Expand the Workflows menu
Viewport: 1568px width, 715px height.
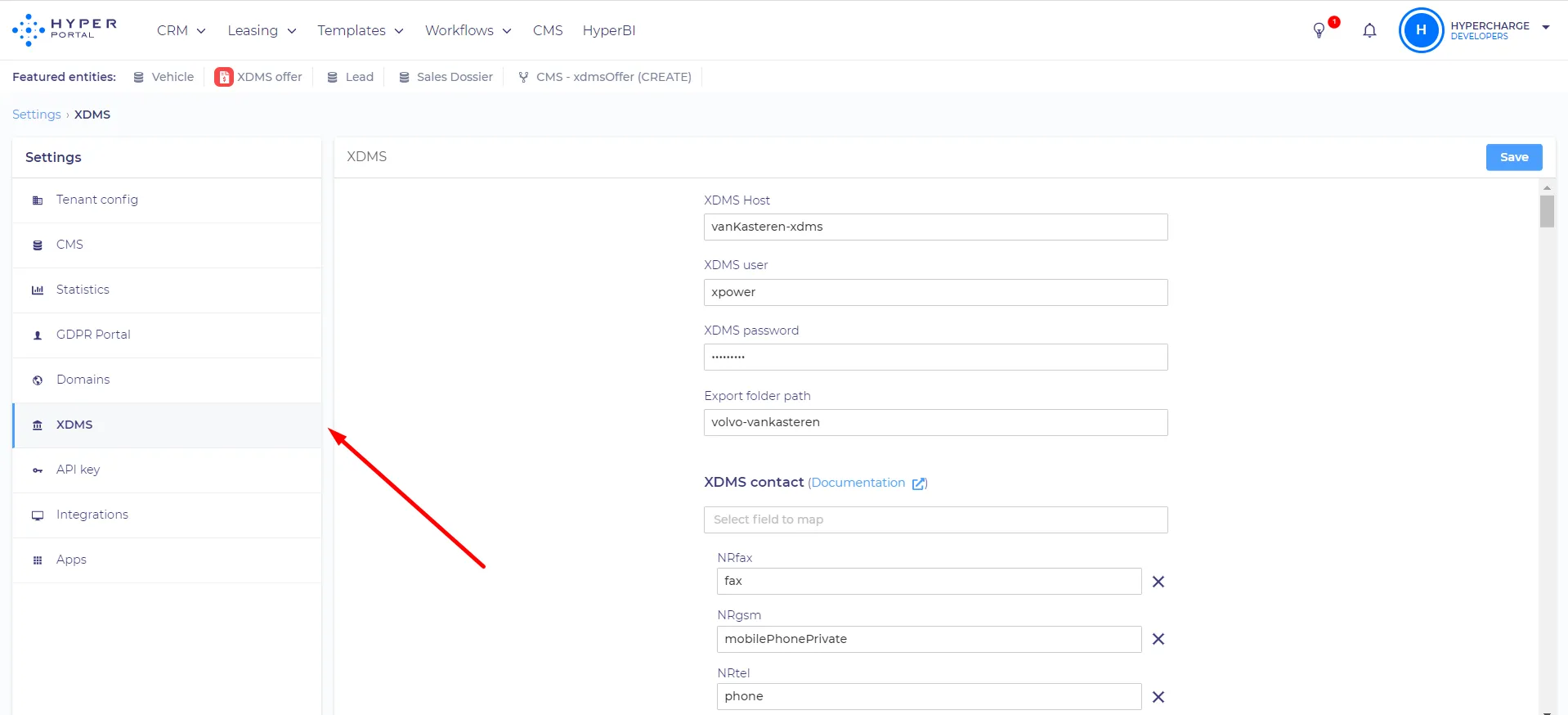[468, 30]
